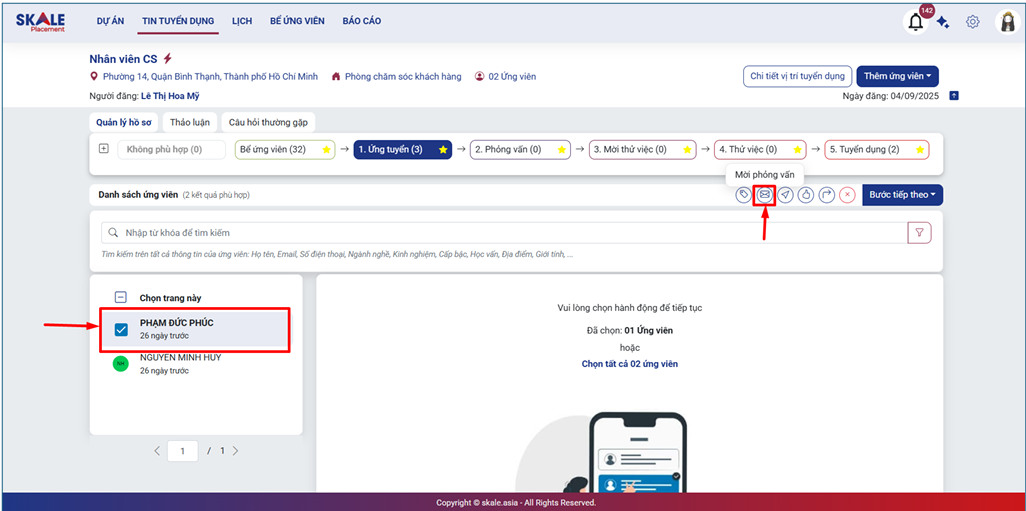
Task: Toggle the star on Bể ứng viên stage
Action: [x=325, y=150]
